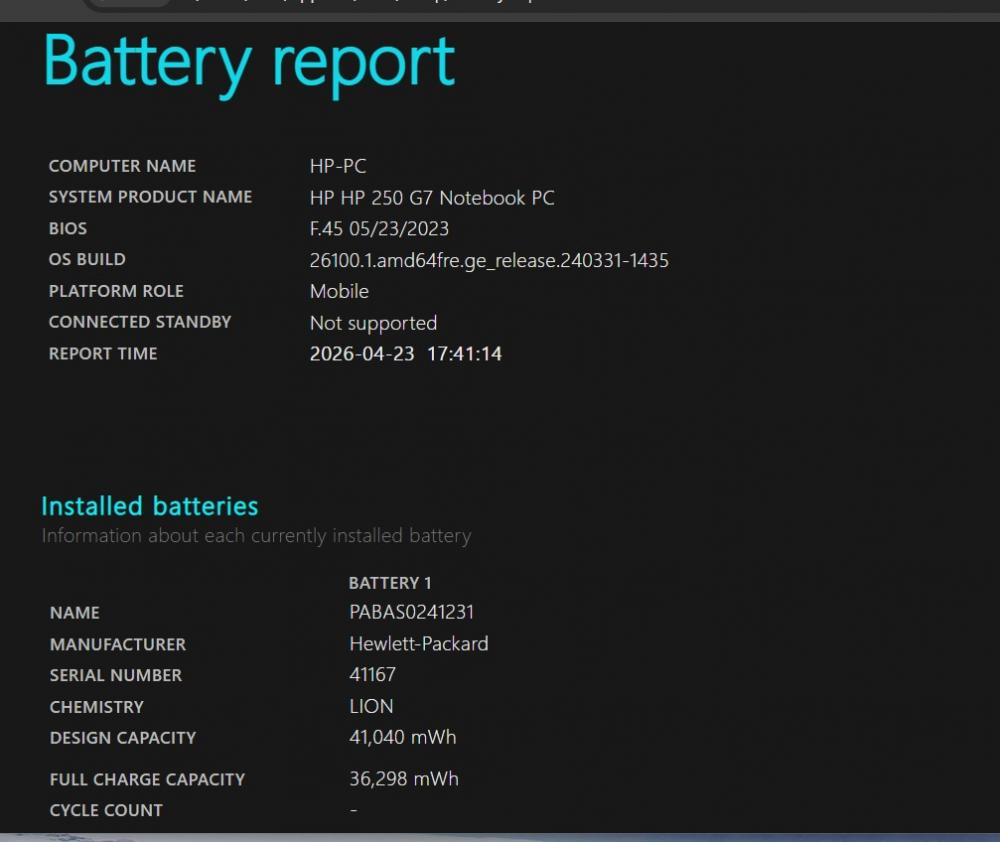Click the computer name value 'HP-PC'

pos(338,166)
